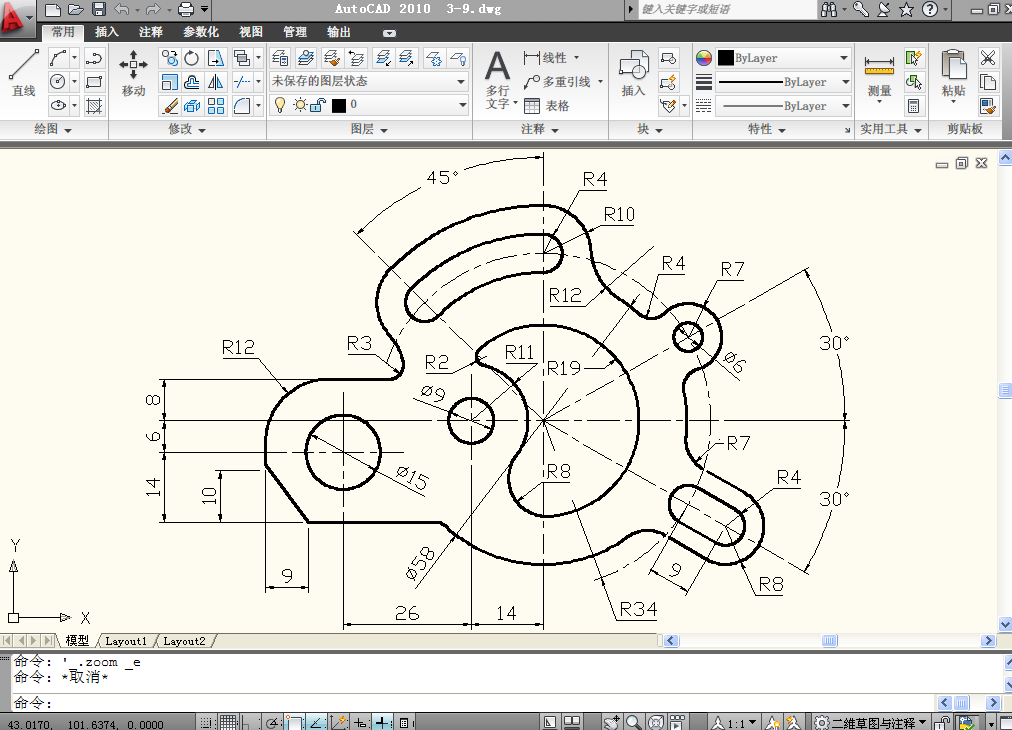
Task: Click the Insert block (插入) icon
Action: 633,72
